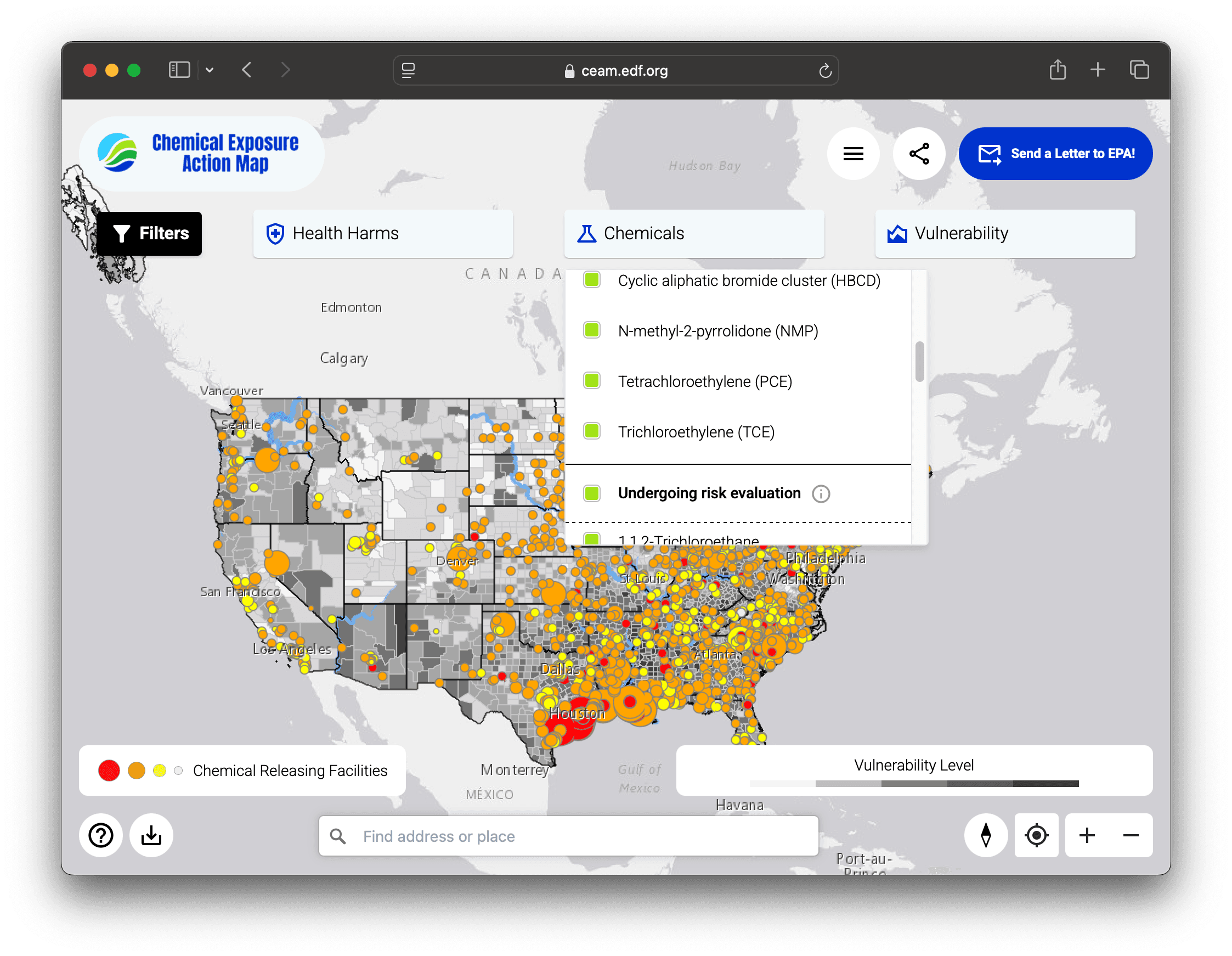
Task: Uncheck Cyclic aliphatic bromide cluster (HBCD)
Action: pyautogui.click(x=592, y=279)
